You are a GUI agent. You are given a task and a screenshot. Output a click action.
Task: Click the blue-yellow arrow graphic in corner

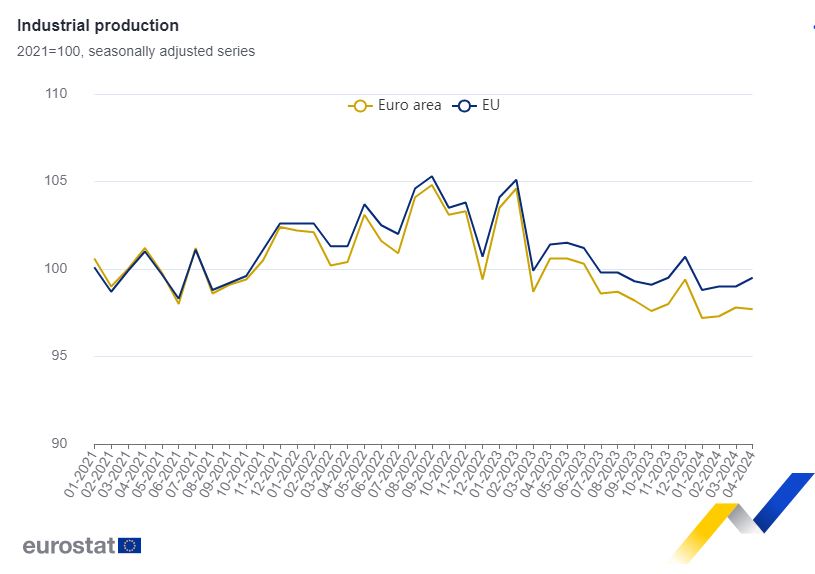click(745, 515)
